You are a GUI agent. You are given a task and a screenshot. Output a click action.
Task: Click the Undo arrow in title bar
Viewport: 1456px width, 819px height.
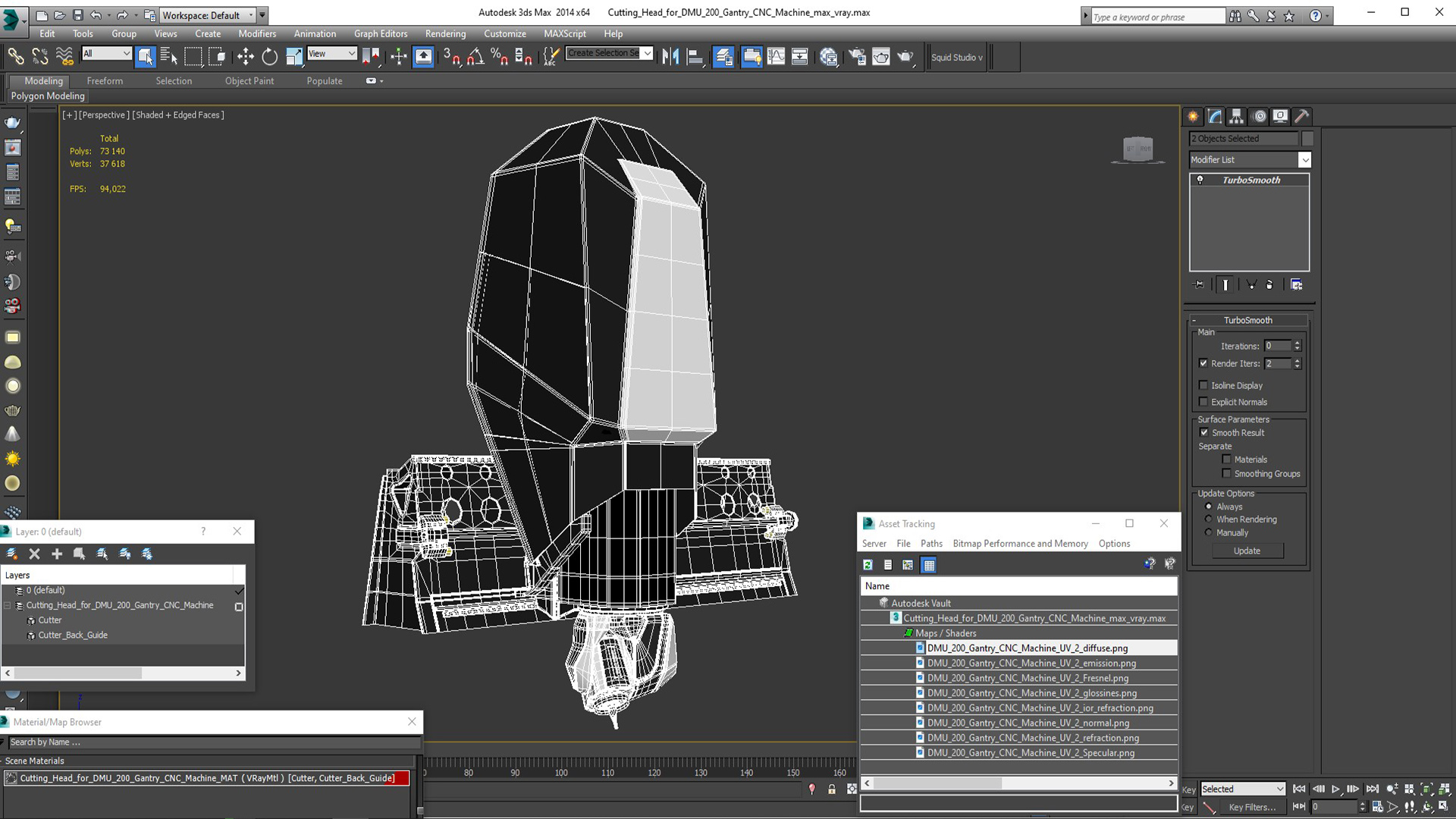(96, 15)
